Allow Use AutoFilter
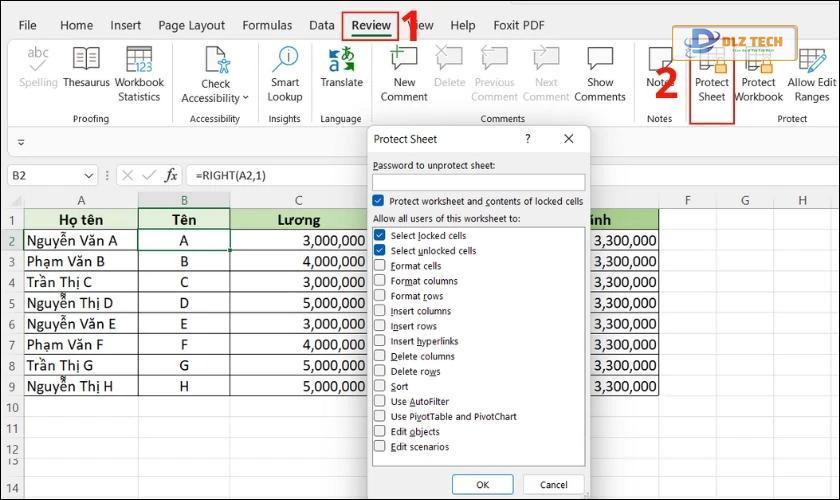840x500 pixels. point(380,400)
